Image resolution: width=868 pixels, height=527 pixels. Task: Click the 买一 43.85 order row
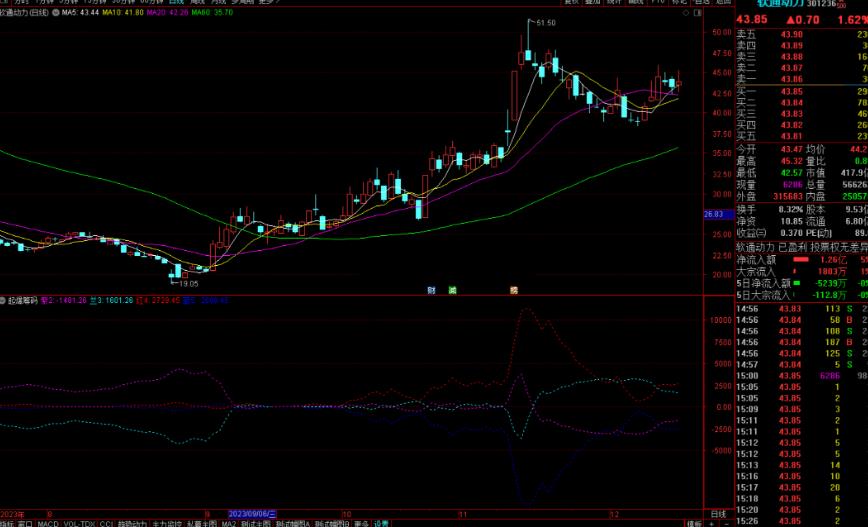click(802, 91)
